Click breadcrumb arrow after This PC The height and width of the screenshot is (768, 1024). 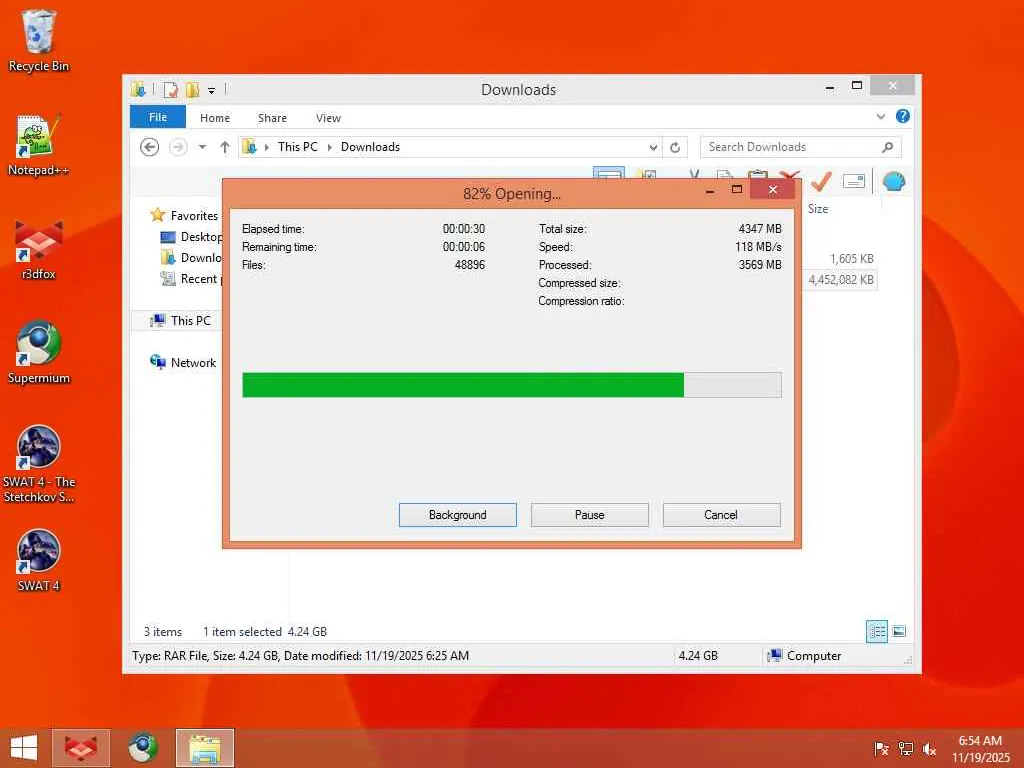pos(329,148)
